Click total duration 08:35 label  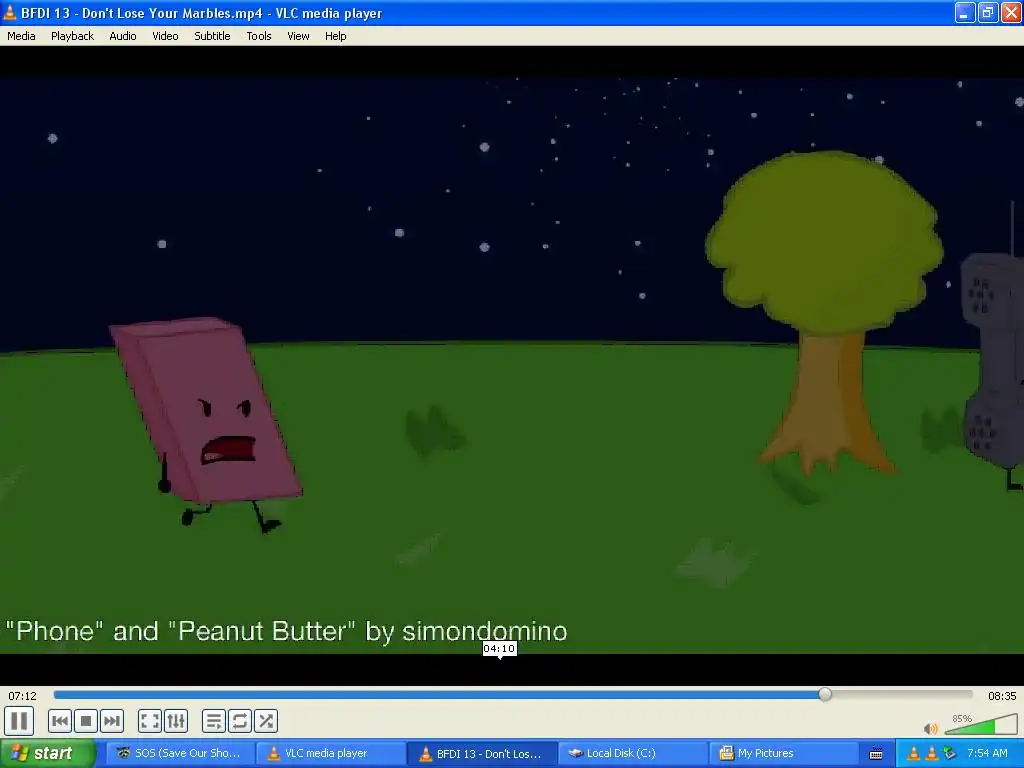1002,696
